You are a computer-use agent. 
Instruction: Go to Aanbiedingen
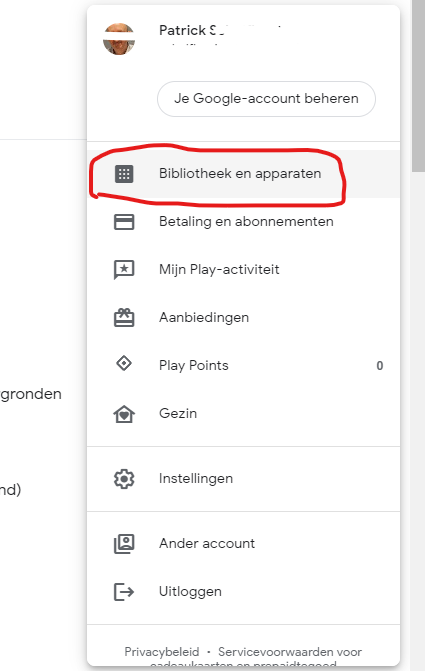[x=243, y=318]
